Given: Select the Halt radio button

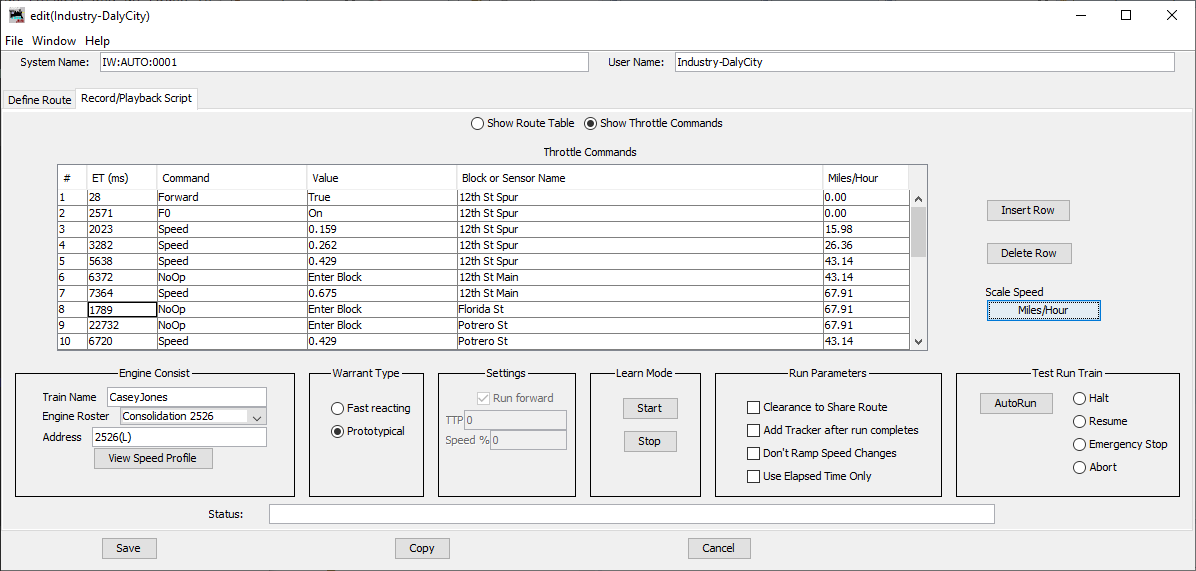Looking at the screenshot, I should (x=1079, y=398).
